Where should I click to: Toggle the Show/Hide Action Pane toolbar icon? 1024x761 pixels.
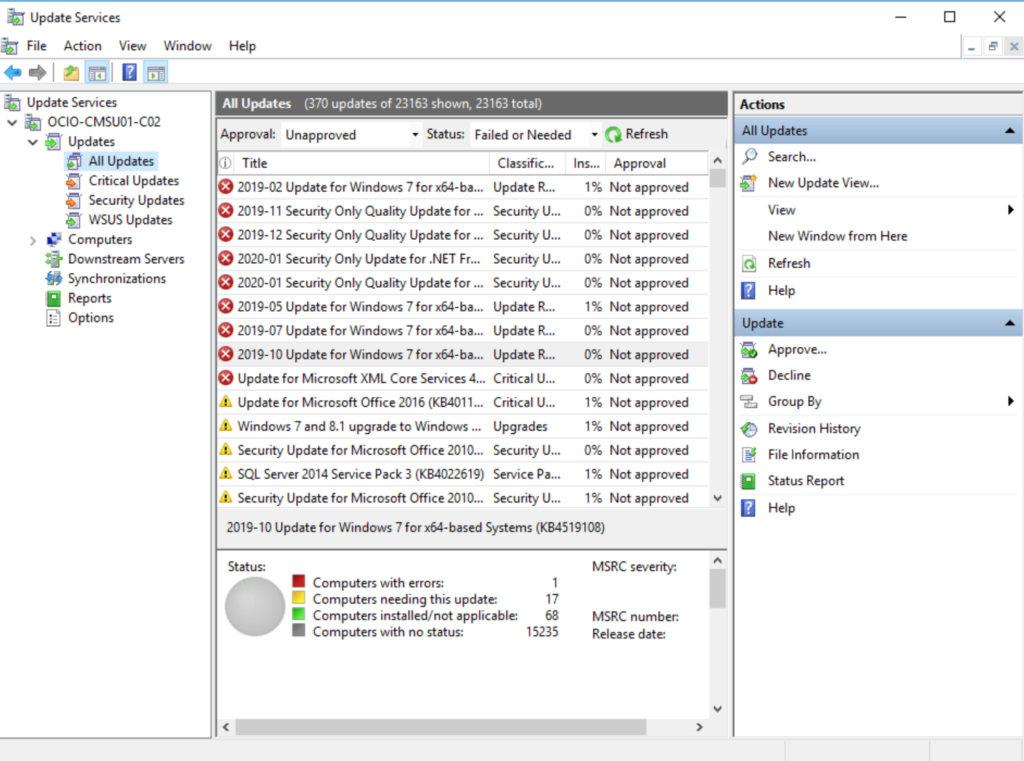pyautogui.click(x=156, y=73)
